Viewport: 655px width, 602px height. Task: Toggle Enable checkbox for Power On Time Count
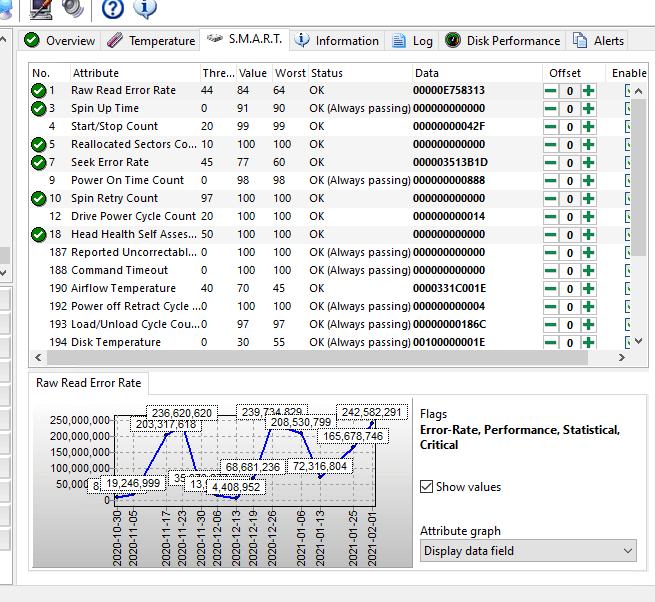pyautogui.click(x=627, y=180)
